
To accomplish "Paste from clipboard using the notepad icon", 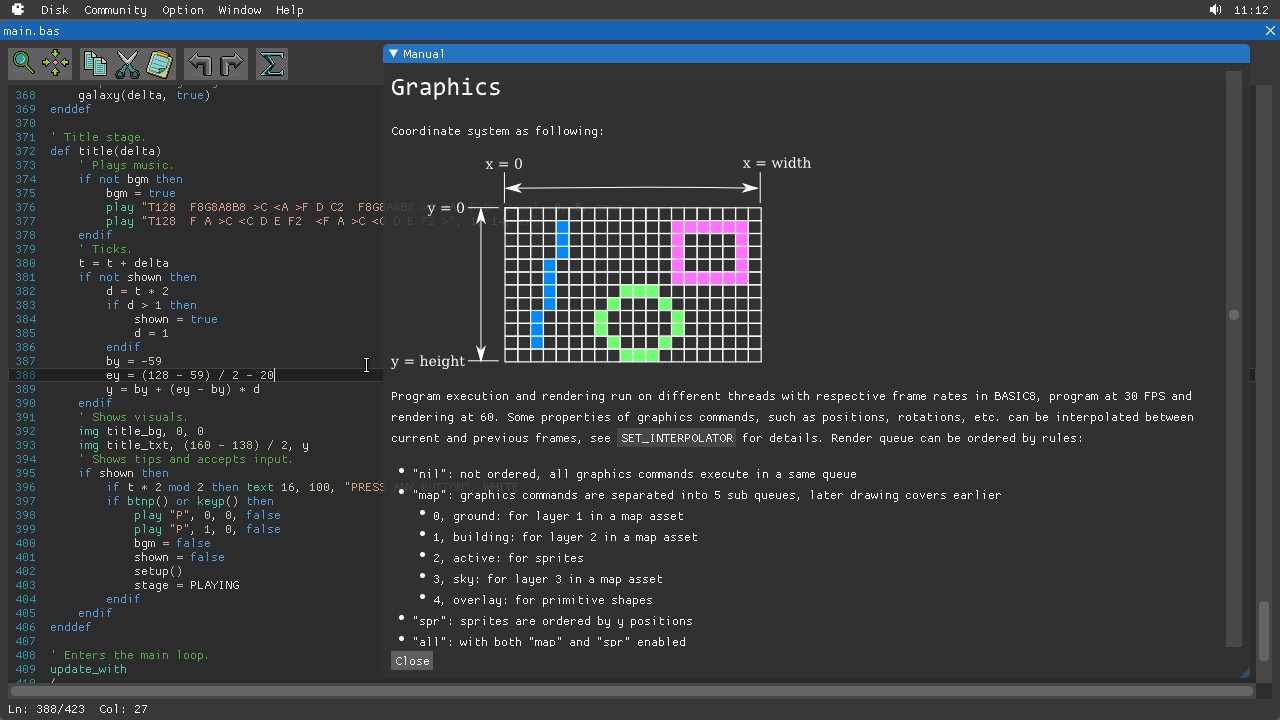I will (158, 63).
